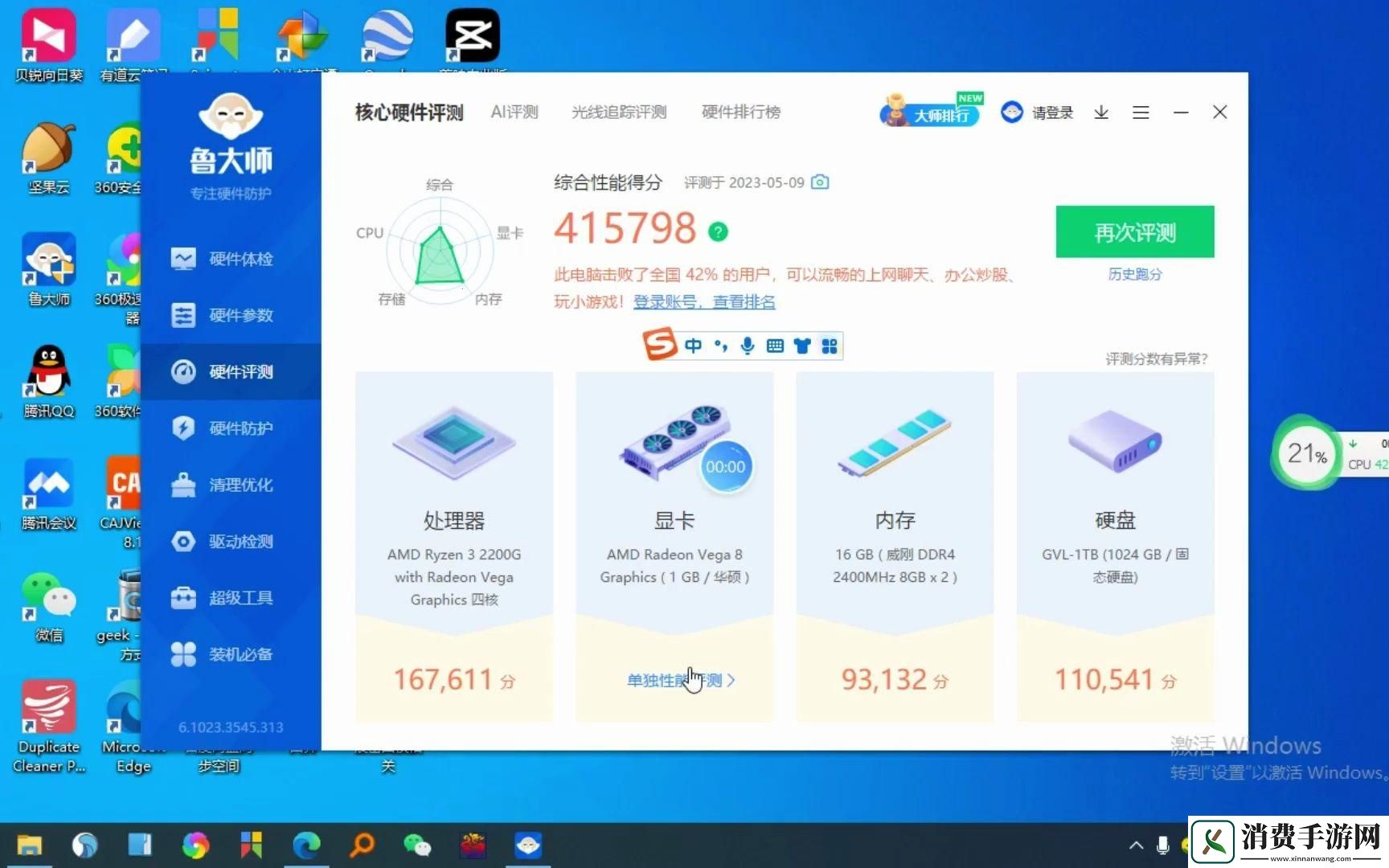Open WeChat in the taskbar
The width and height of the screenshot is (1389, 868).
click(417, 845)
